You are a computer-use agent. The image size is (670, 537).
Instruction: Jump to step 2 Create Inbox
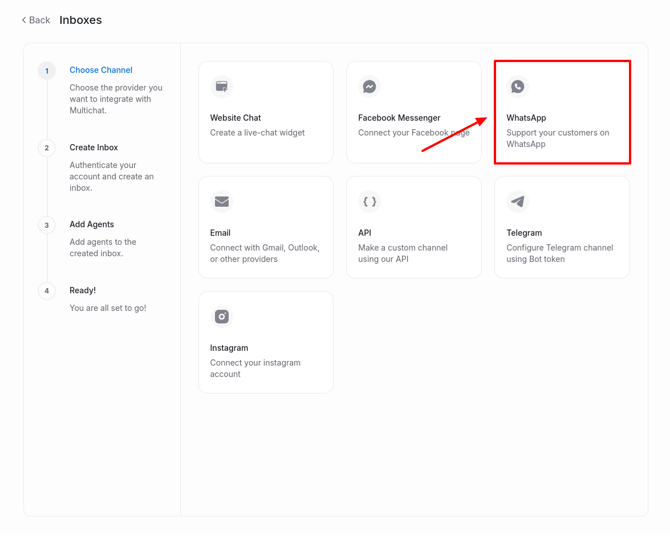tap(94, 147)
